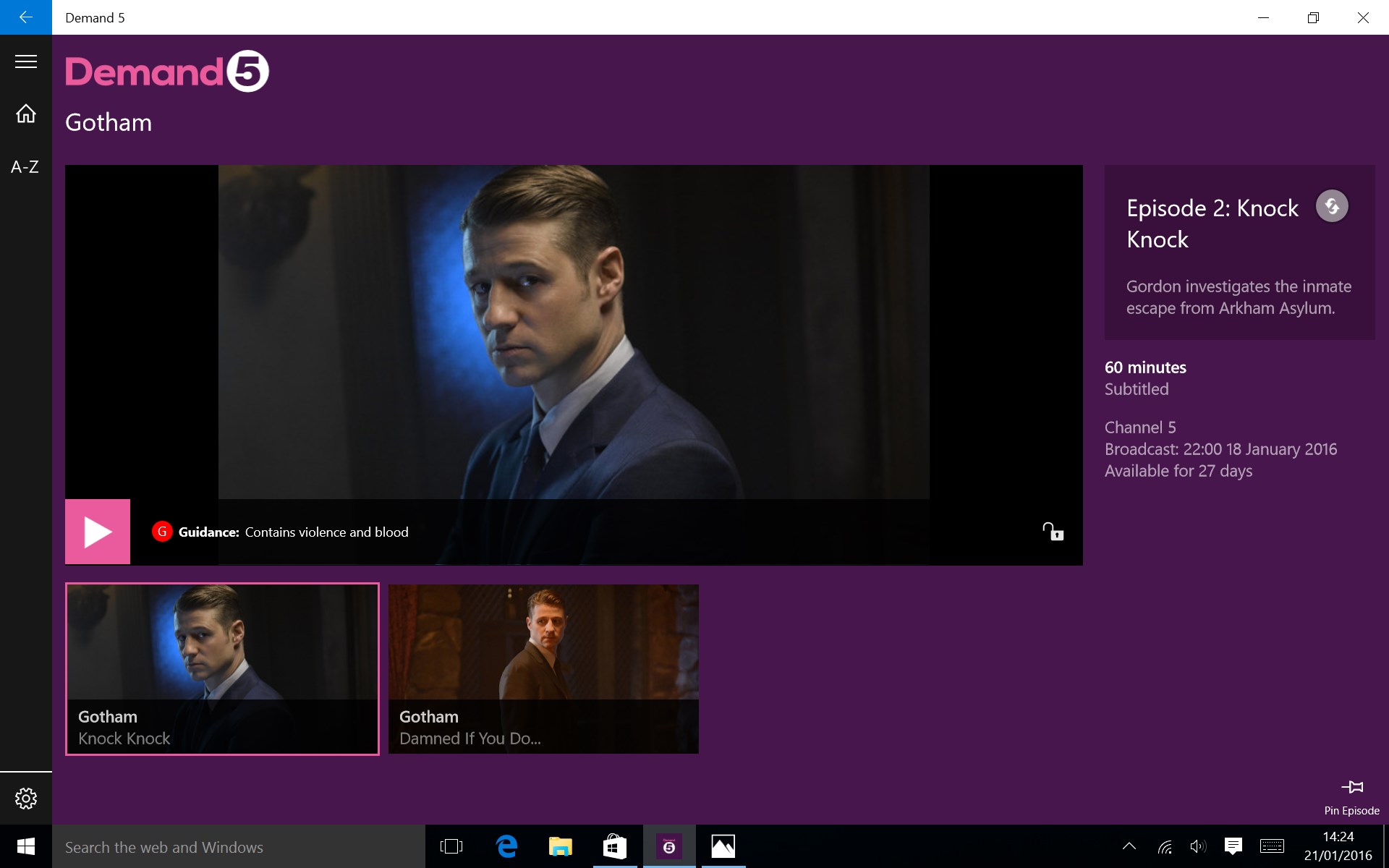
Task: Launch Microsoft Edge from taskbar
Action: [x=506, y=846]
